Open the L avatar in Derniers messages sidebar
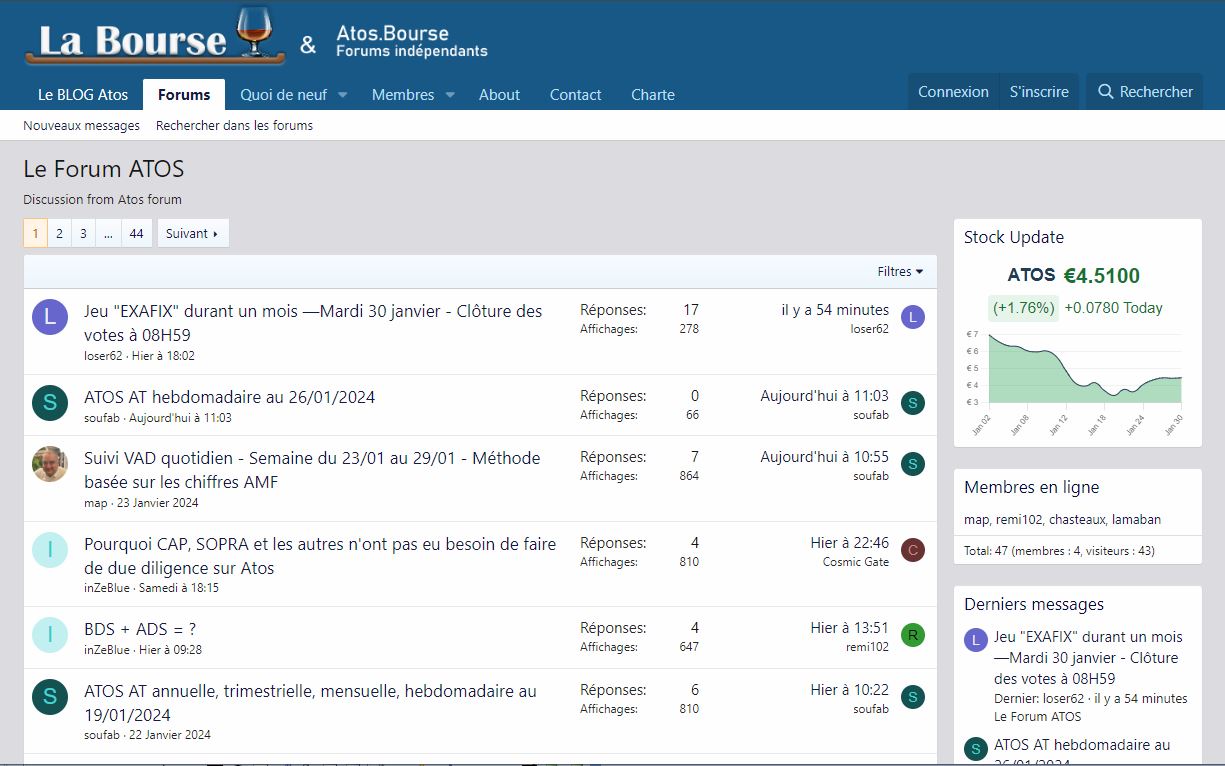 coord(976,640)
